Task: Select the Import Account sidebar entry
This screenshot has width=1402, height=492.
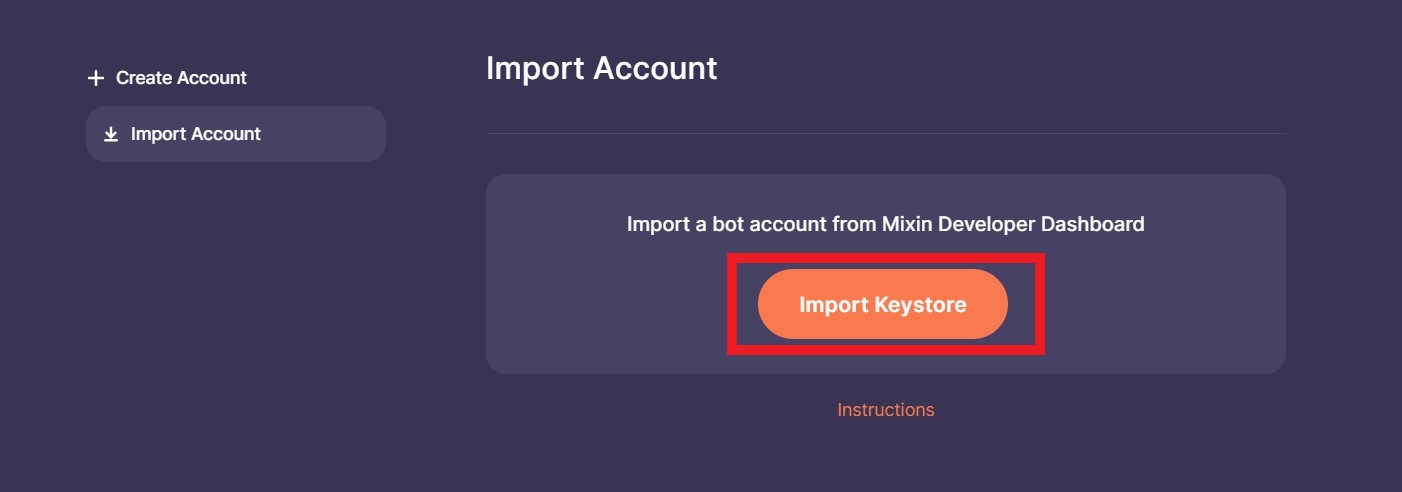Action: pos(235,134)
